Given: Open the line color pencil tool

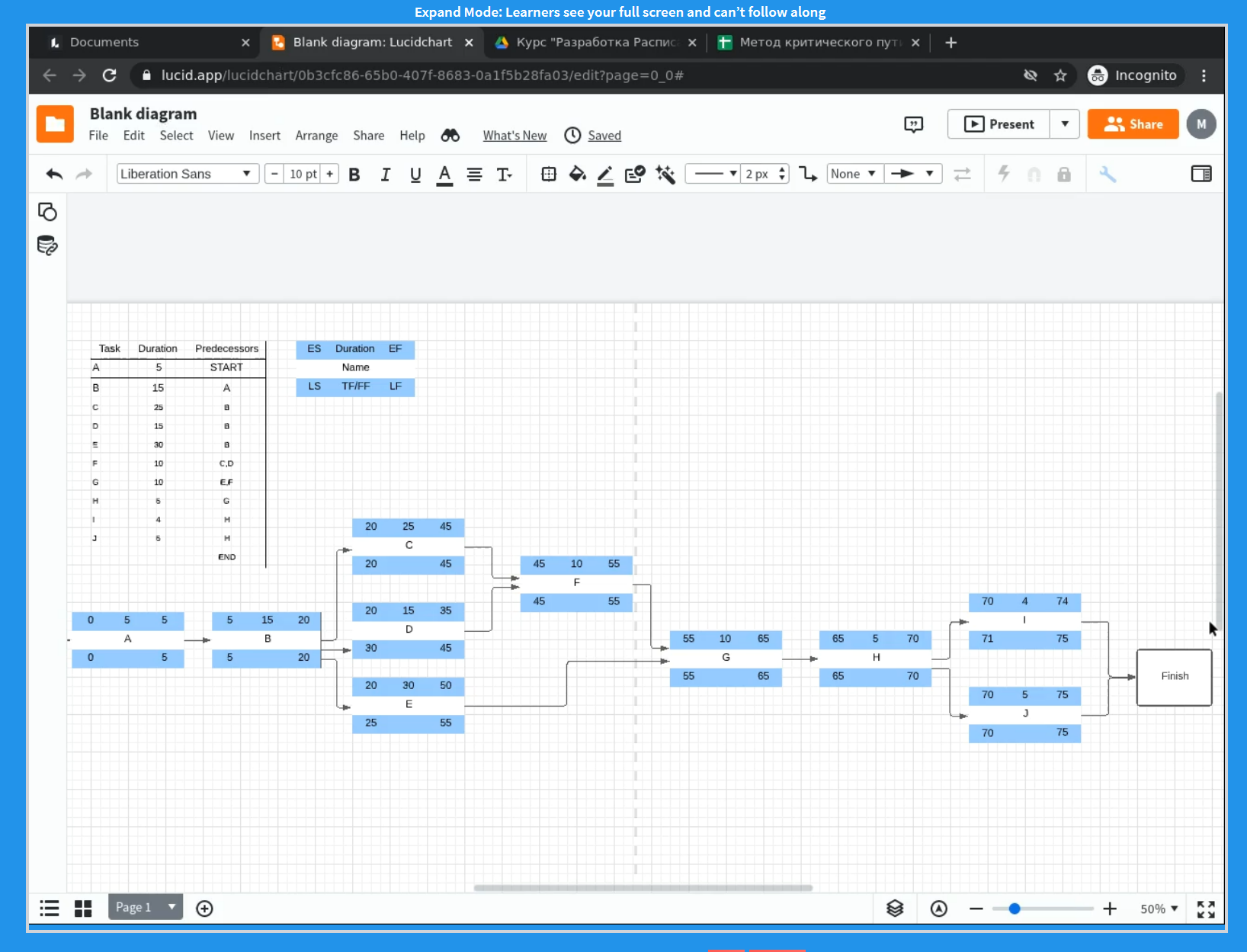Looking at the screenshot, I should tap(606, 175).
